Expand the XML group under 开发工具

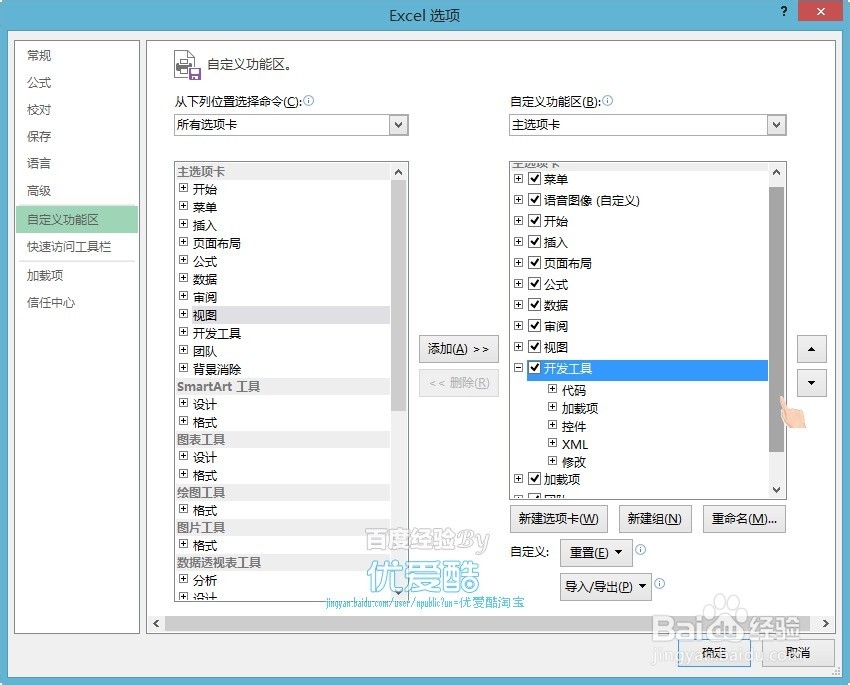[x=552, y=443]
